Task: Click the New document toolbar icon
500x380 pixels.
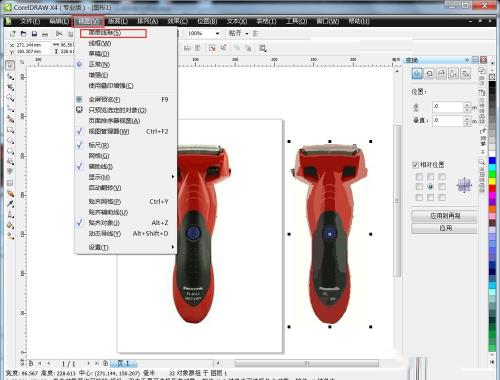Action: point(13,34)
